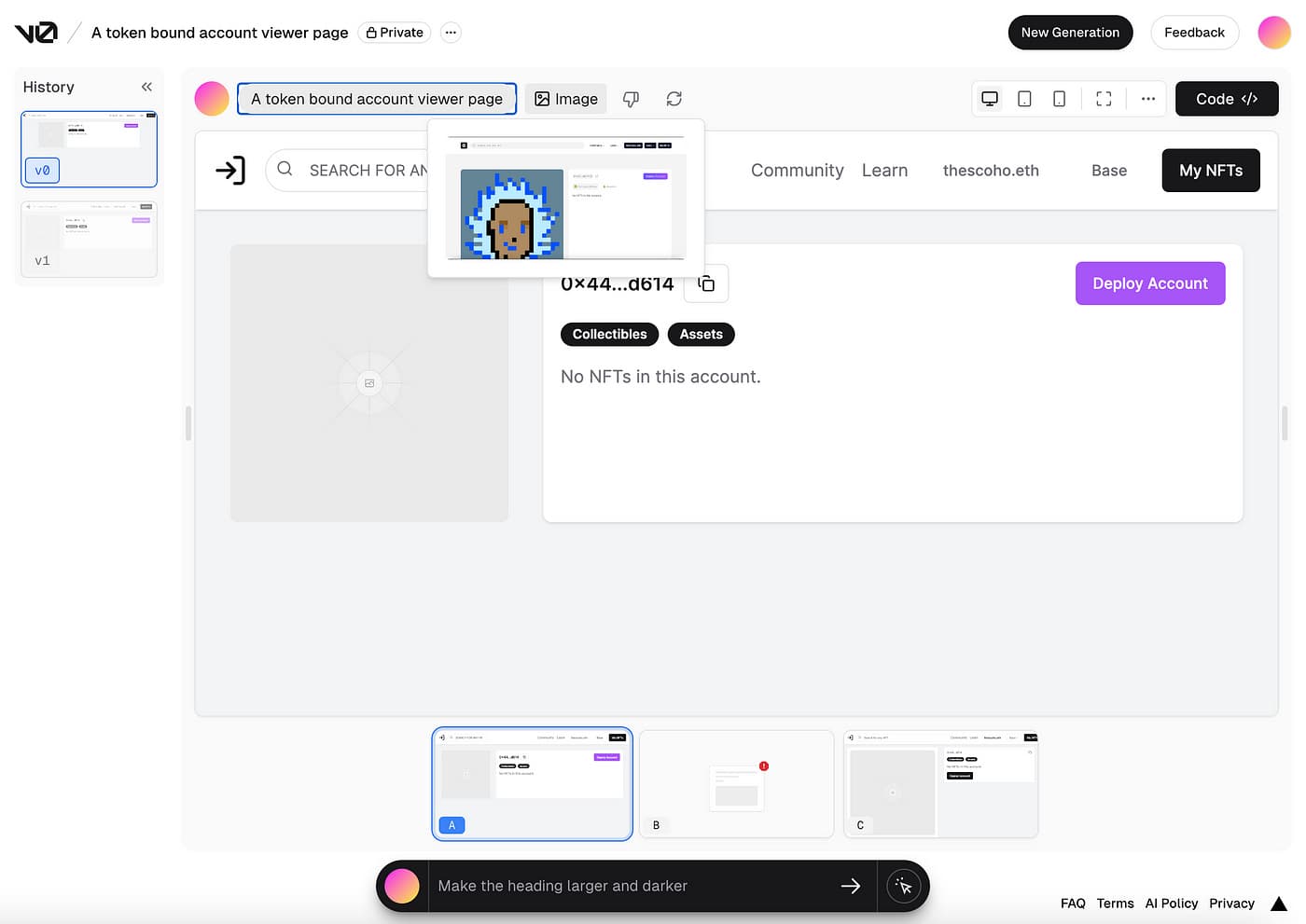Switch to tablet preview icon

coord(1024,99)
